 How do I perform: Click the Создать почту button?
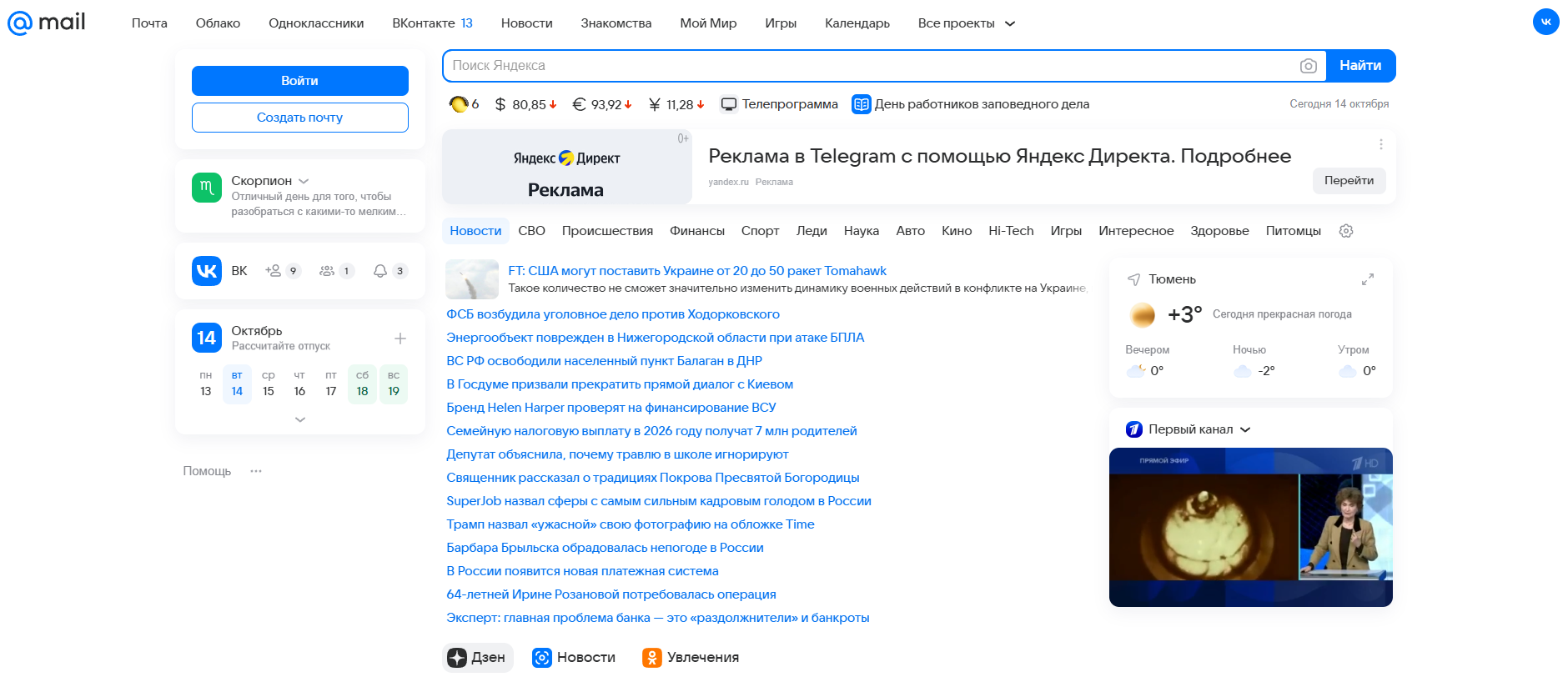(x=299, y=118)
